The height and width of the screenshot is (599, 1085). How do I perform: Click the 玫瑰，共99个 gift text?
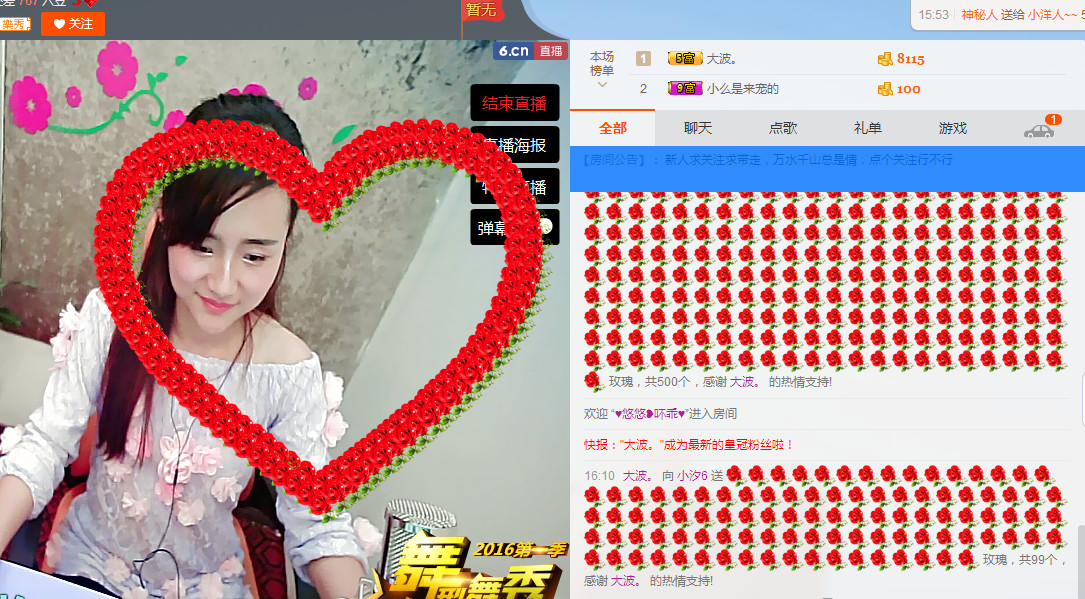tap(1023, 559)
